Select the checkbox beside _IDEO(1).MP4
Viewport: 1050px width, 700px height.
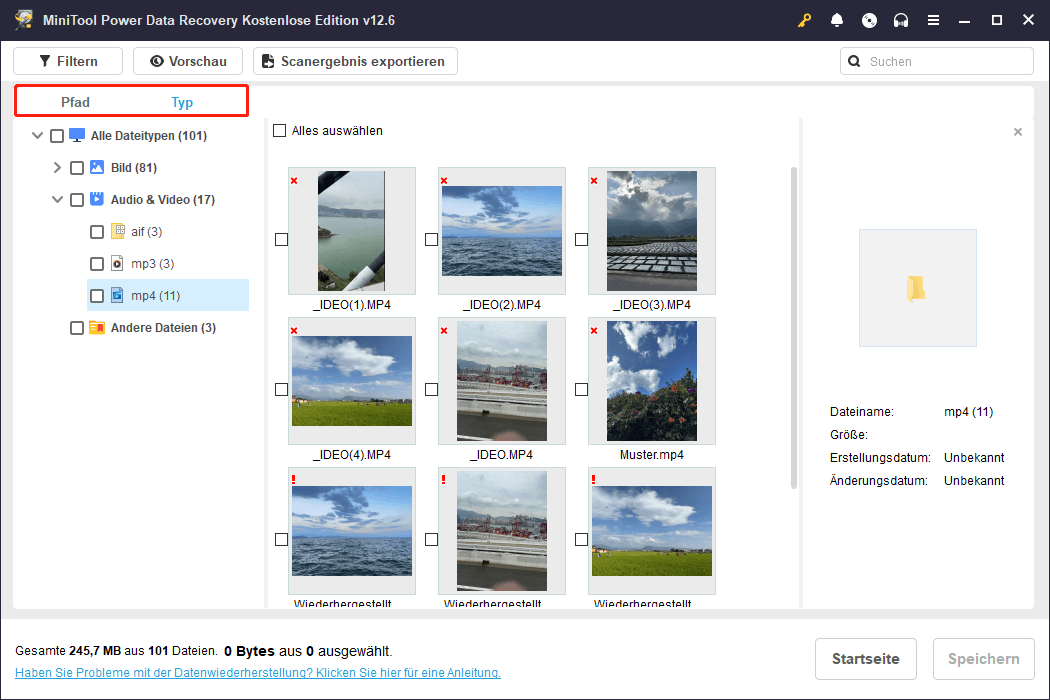[x=281, y=239]
